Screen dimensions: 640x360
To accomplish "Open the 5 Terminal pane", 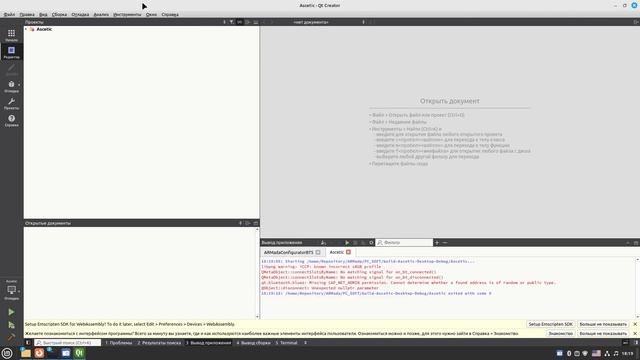I will [x=287, y=343].
